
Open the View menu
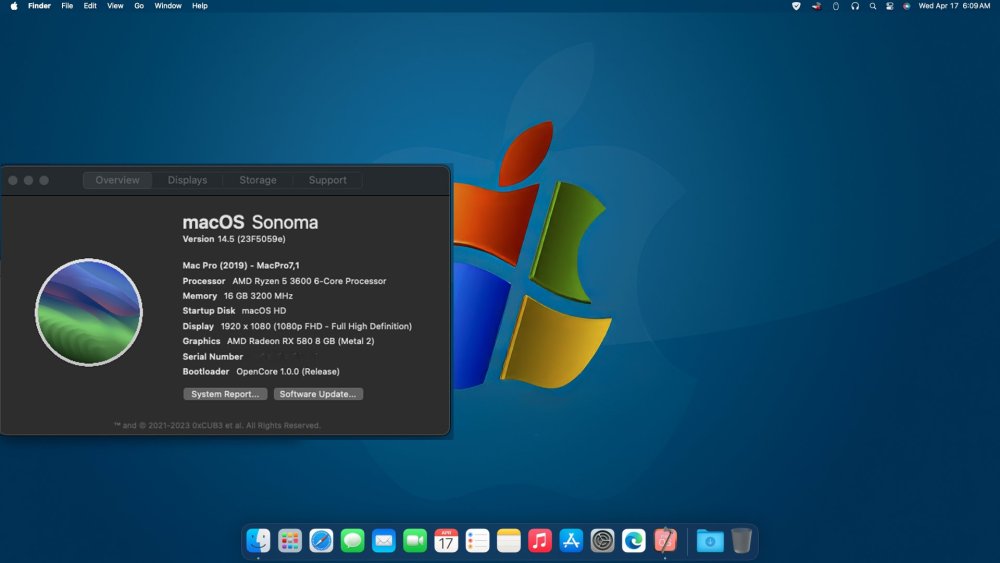[115, 6]
